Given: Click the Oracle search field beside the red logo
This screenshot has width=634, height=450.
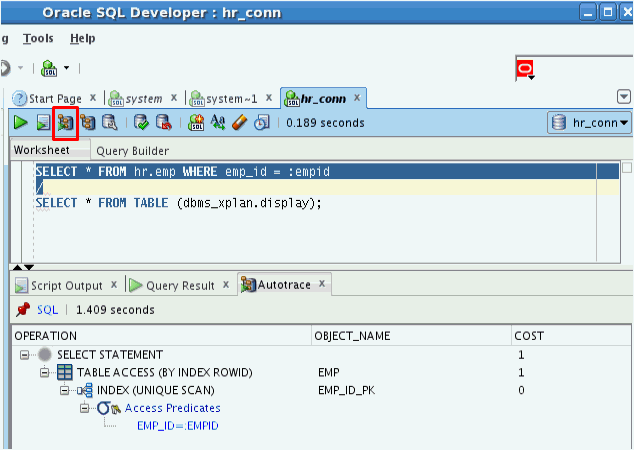Looking at the screenshot, I should [584, 69].
